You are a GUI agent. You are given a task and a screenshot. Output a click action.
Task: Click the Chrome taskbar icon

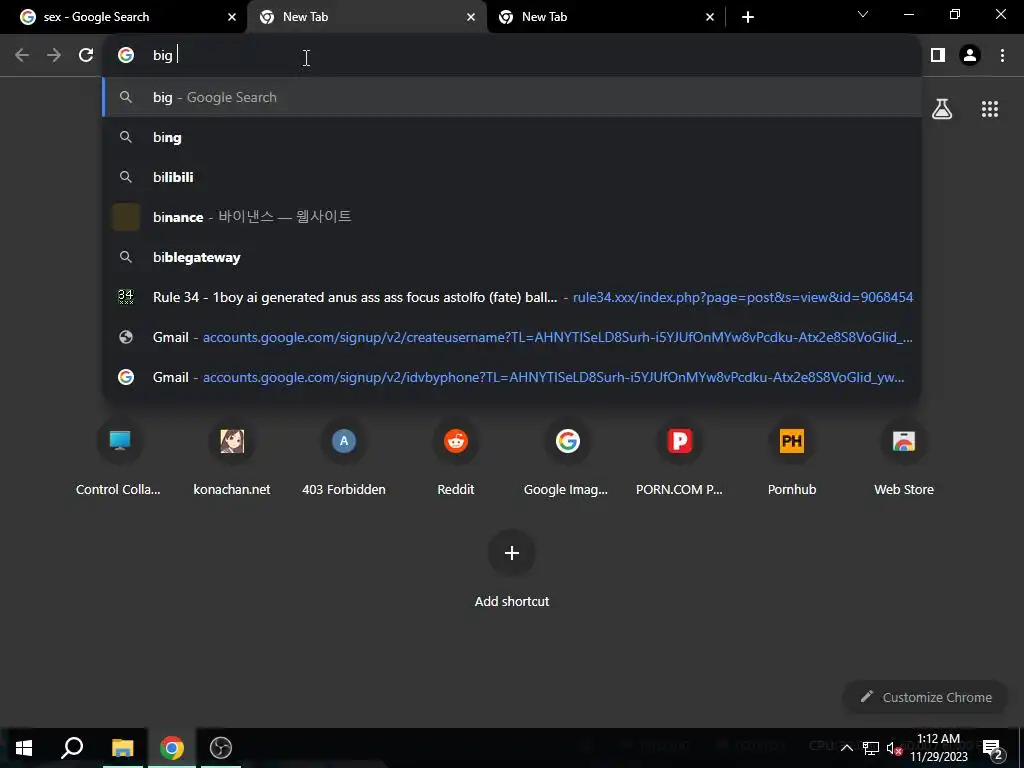point(172,748)
